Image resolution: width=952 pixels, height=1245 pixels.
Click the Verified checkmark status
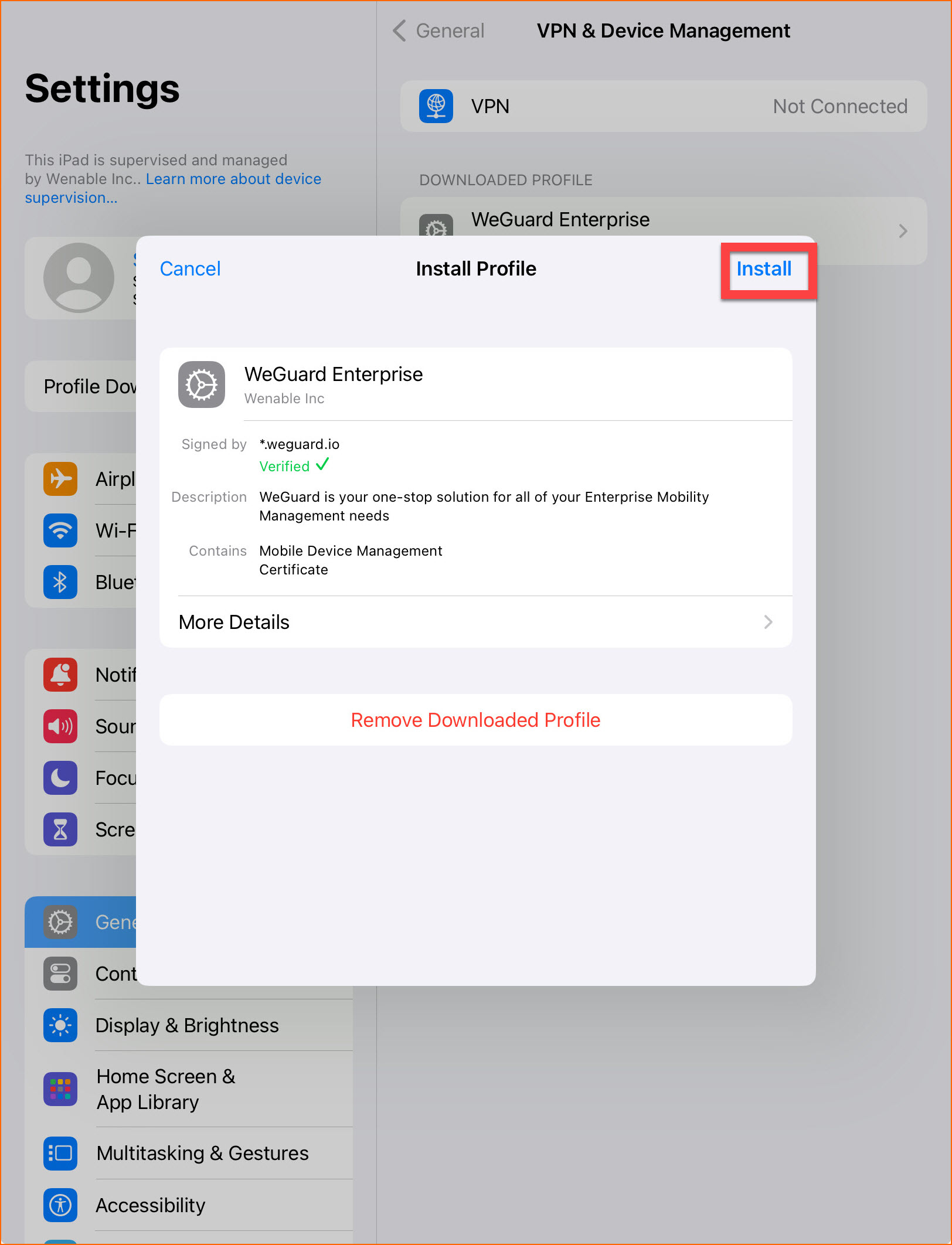click(x=294, y=466)
